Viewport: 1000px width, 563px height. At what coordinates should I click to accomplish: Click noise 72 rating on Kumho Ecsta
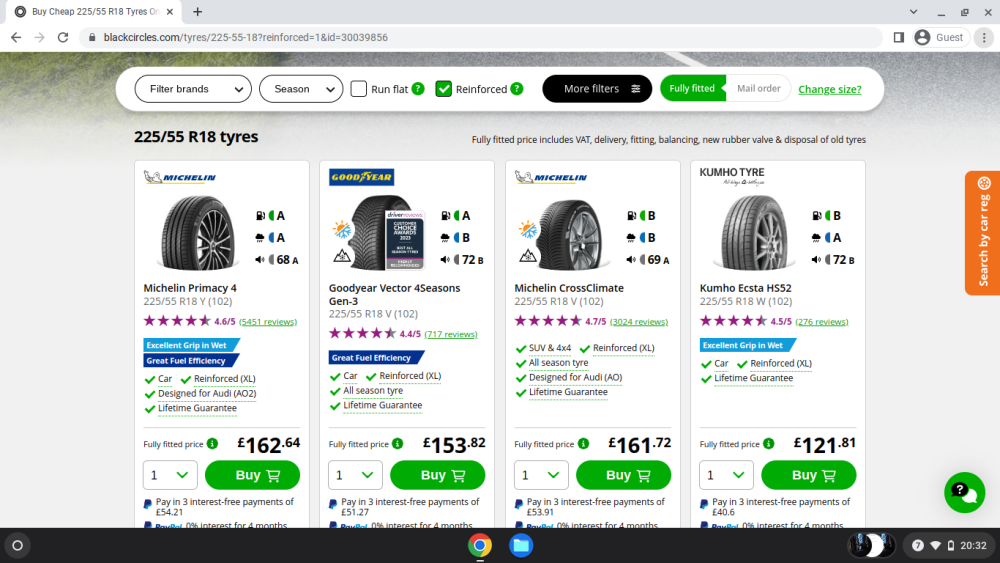833,260
